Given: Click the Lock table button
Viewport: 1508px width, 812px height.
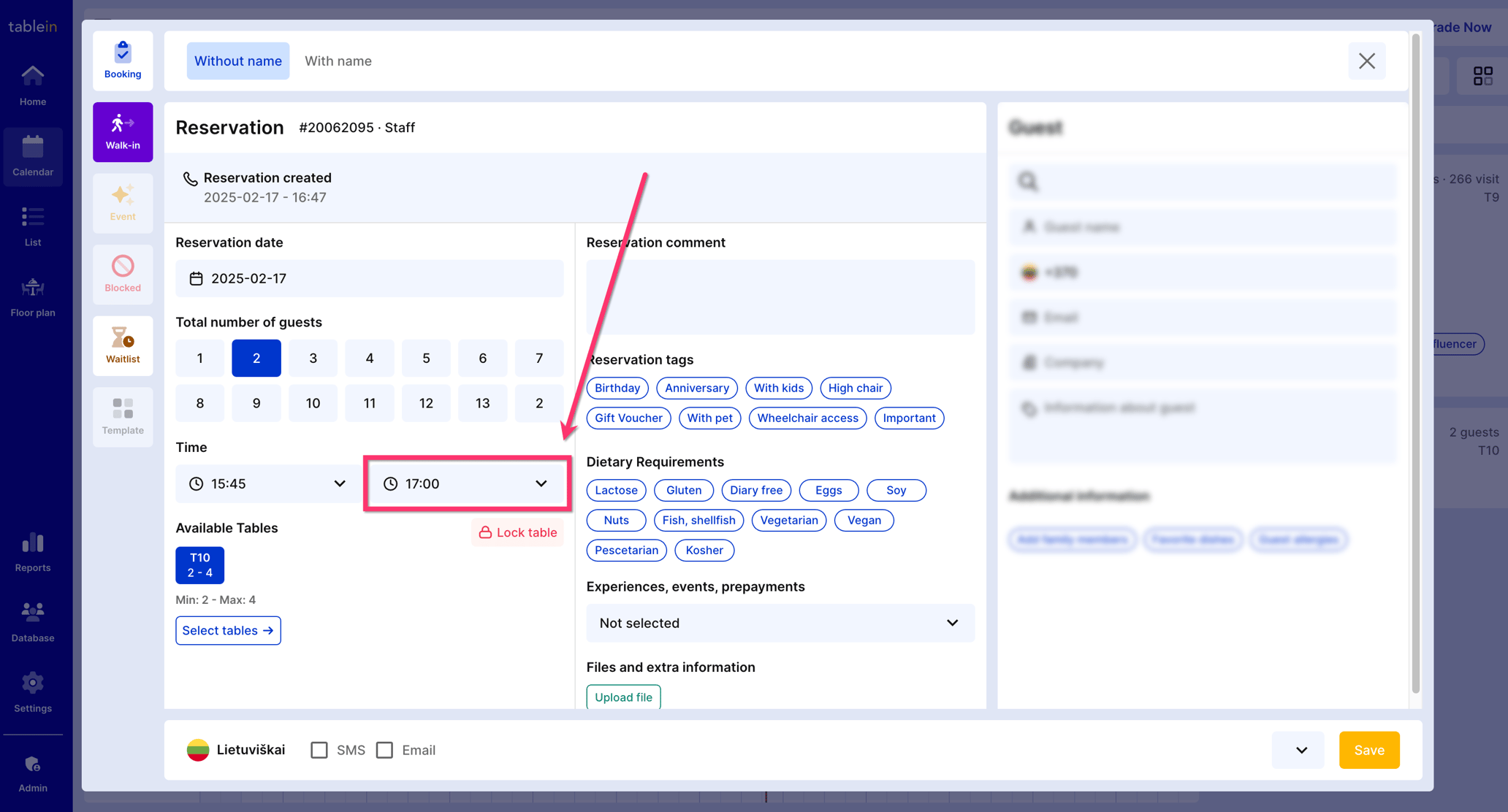Looking at the screenshot, I should tap(517, 532).
